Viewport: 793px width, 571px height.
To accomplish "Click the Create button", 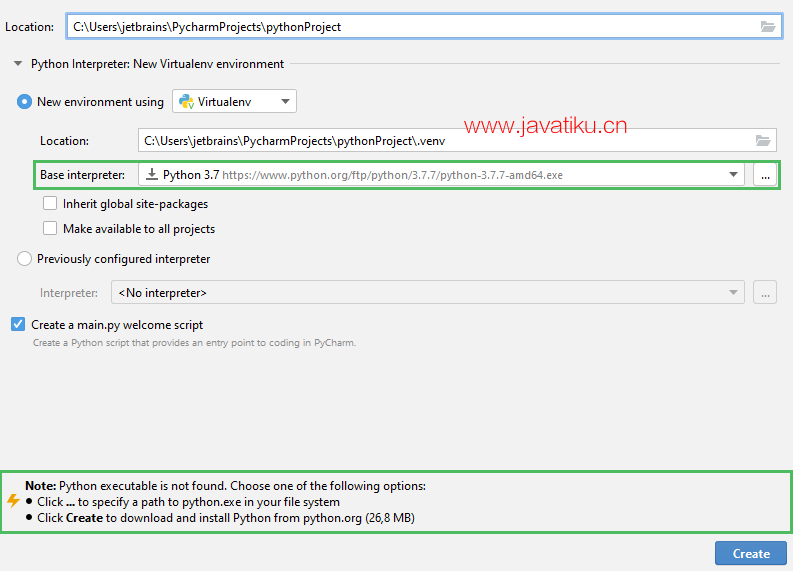I will point(751,553).
